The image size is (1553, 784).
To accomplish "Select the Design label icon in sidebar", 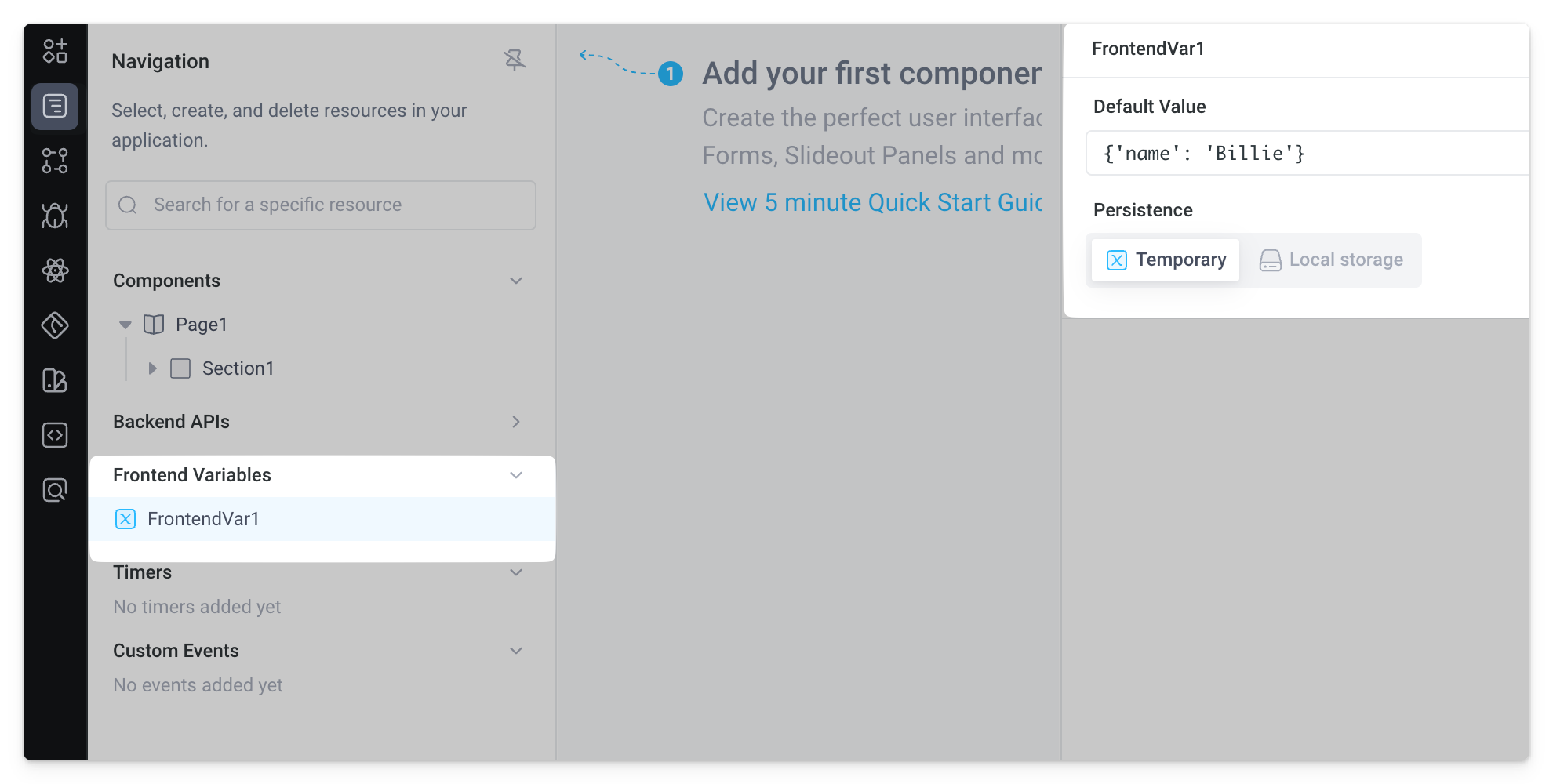I will (54, 325).
